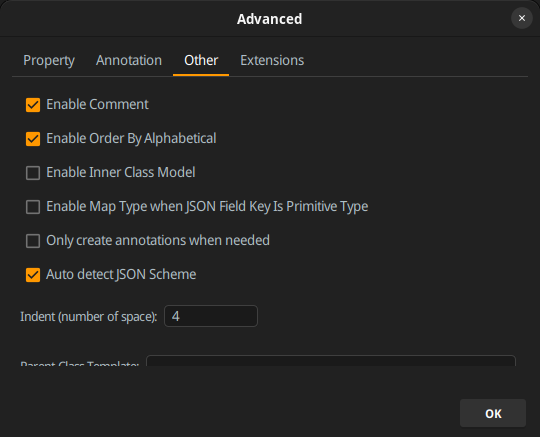Image resolution: width=540 pixels, height=437 pixels.
Task: Check Only create annotations when needed box
Action: [33, 241]
